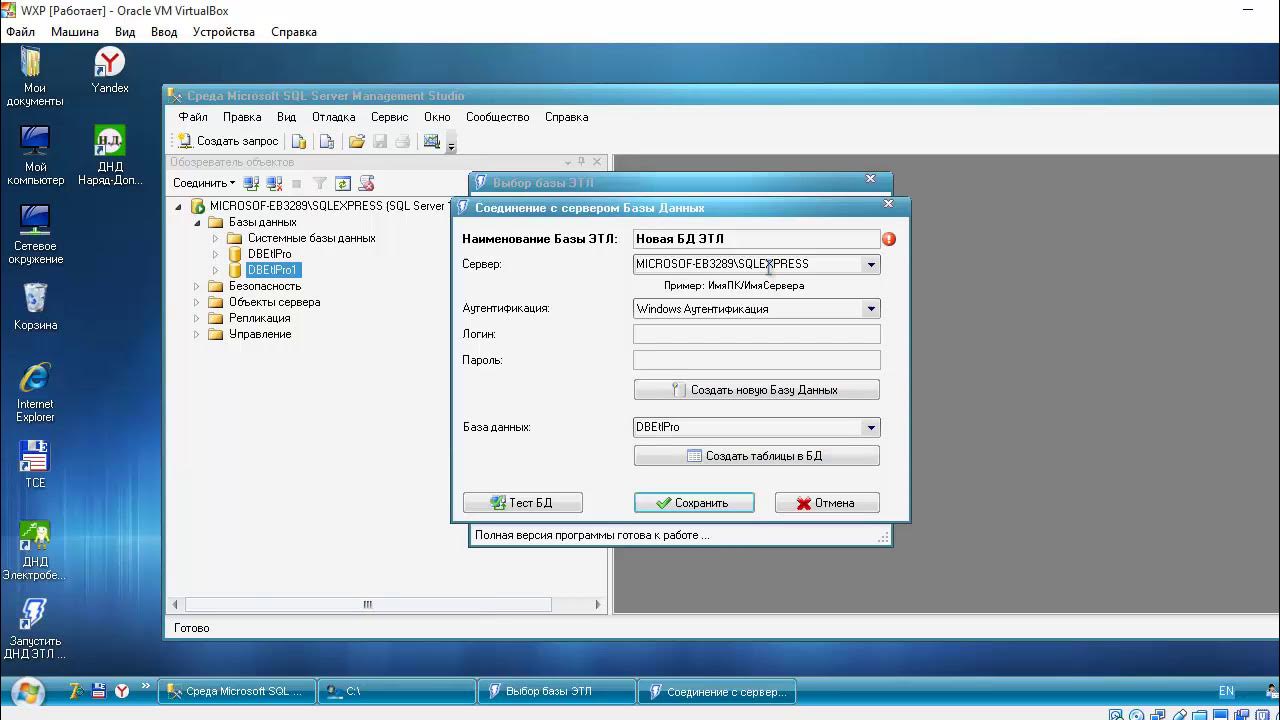This screenshot has height=720, width=1280.
Task: Open the Справка menu in Management Studio
Action: click(566, 117)
